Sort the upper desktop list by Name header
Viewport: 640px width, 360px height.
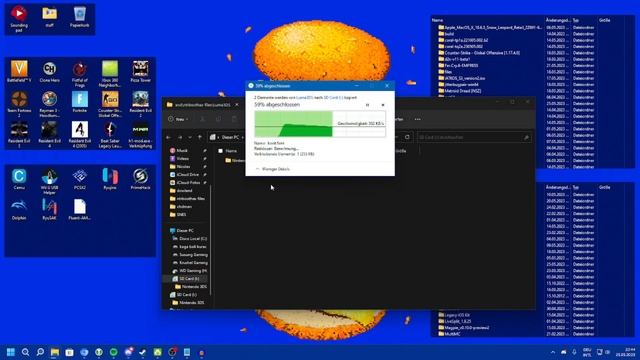point(438,20)
